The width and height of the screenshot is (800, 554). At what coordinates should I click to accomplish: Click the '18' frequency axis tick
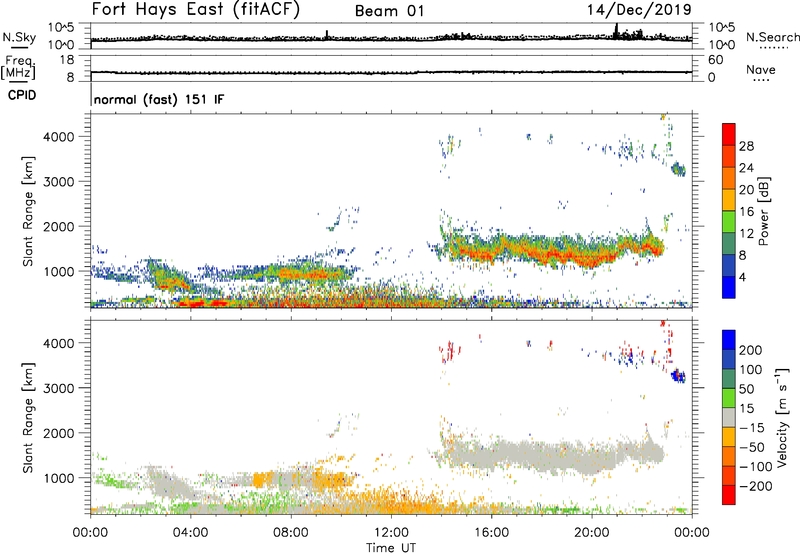[x=67, y=60]
